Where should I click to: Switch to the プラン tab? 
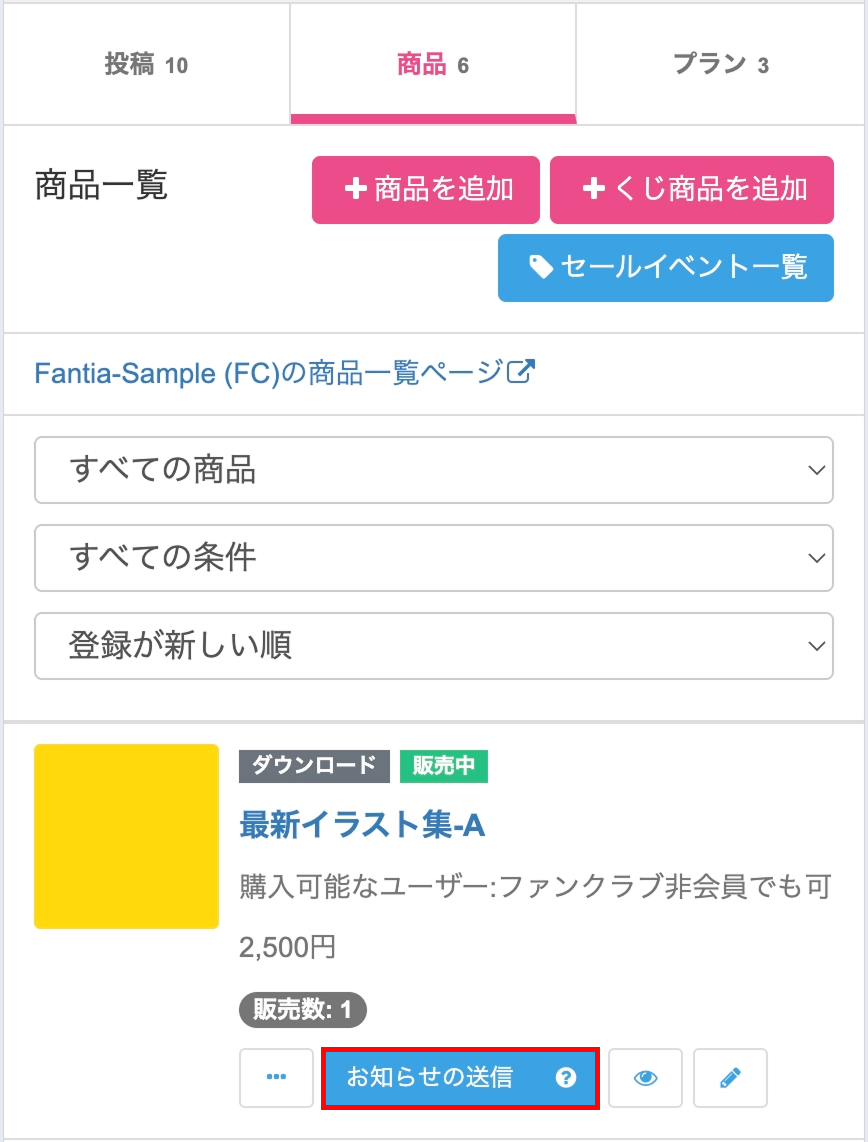pos(720,65)
